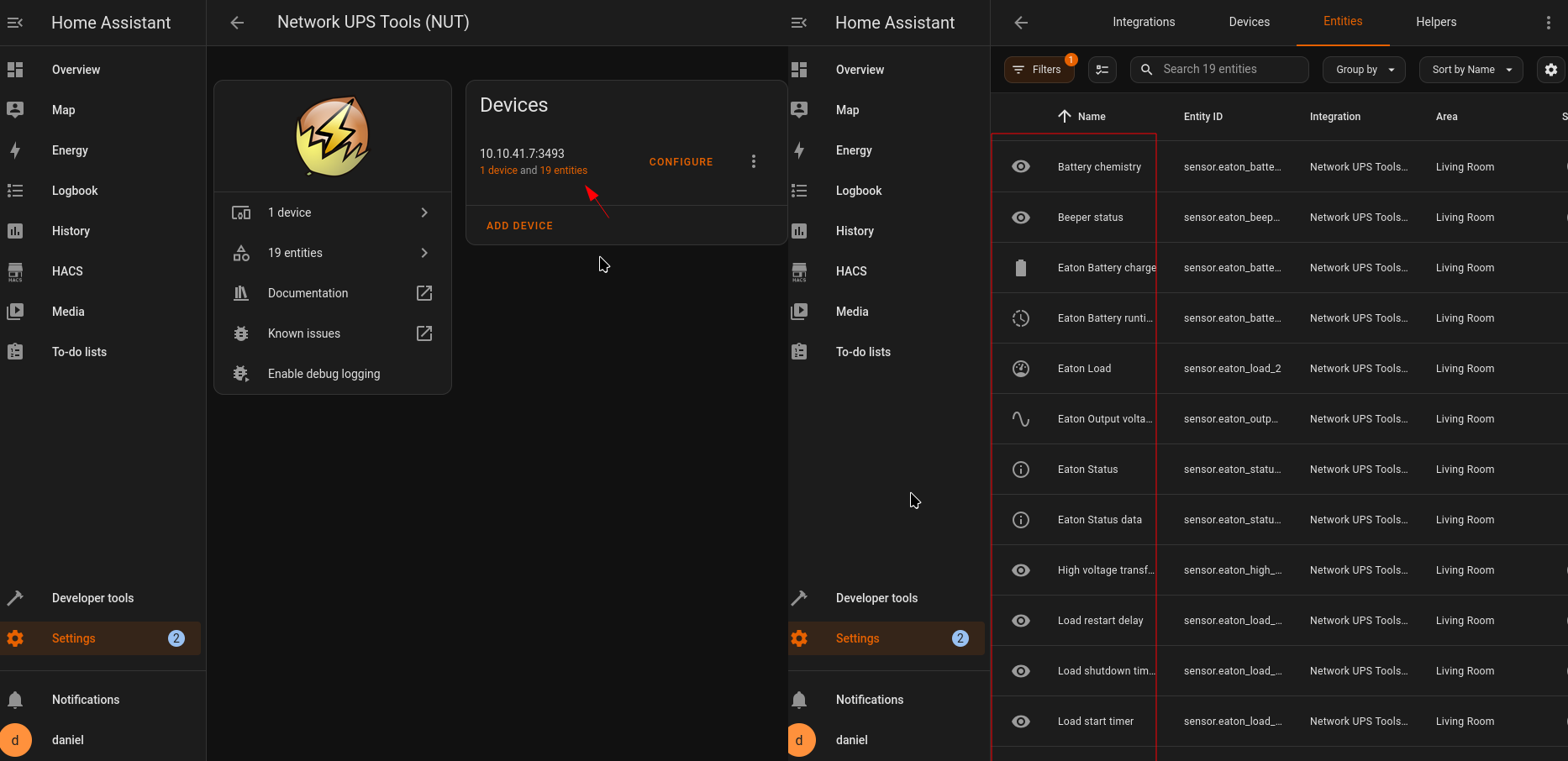Viewport: 1568px width, 761px height.
Task: Click the ADD DEVICE button
Action: click(519, 226)
